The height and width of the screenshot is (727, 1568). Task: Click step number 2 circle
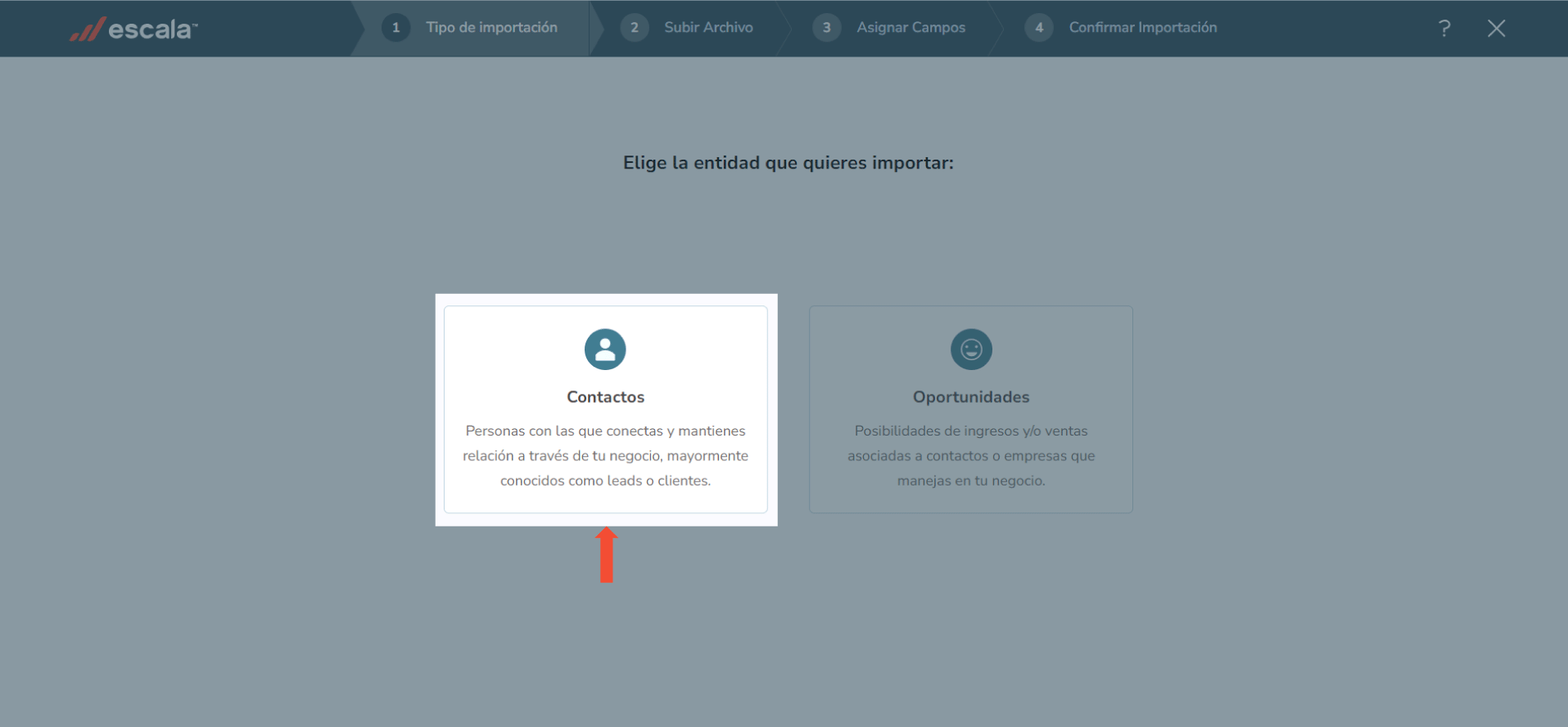[x=635, y=28]
